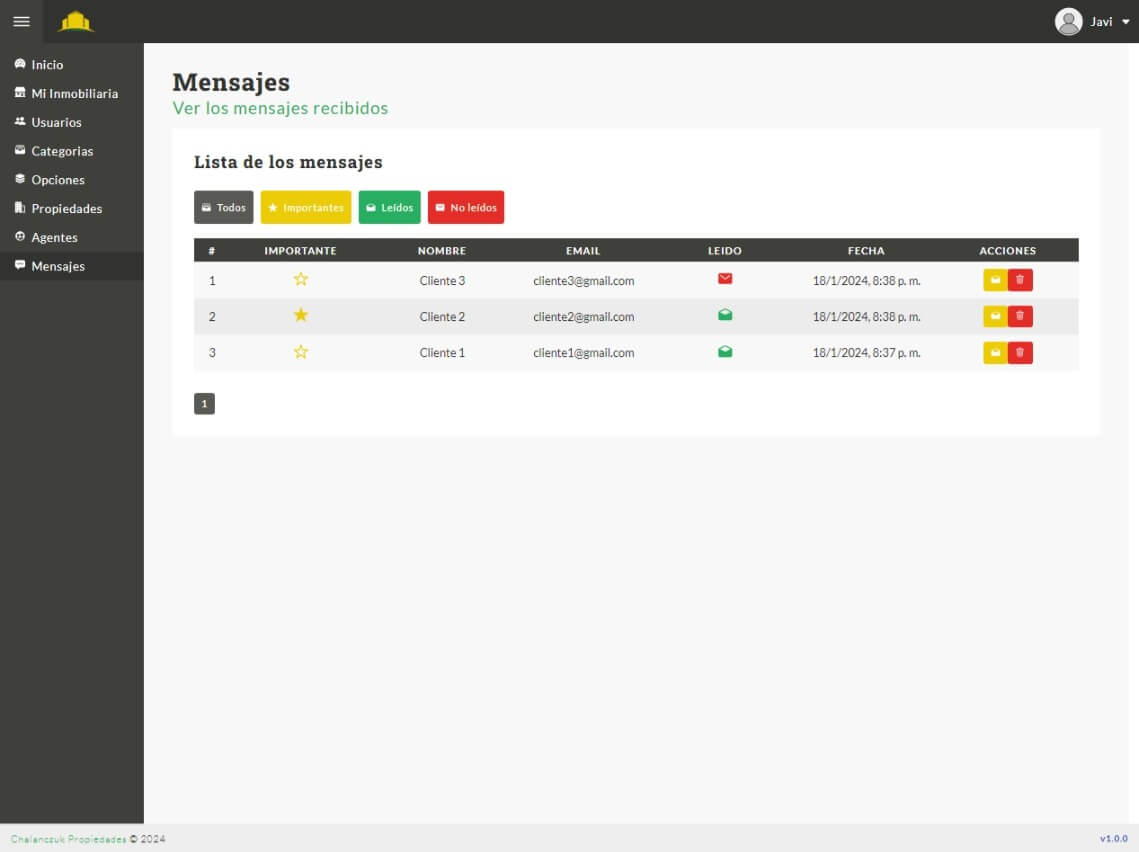Filter messages by Importantes

click(306, 208)
